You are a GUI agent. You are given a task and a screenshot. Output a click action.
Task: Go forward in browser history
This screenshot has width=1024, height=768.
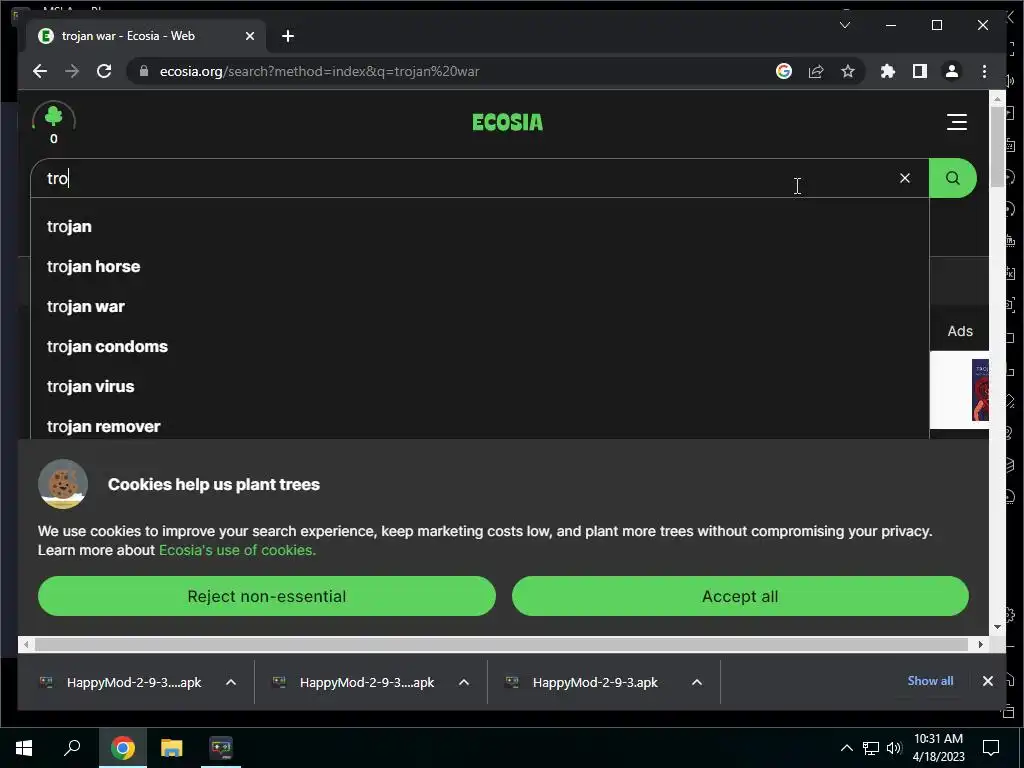[72, 71]
